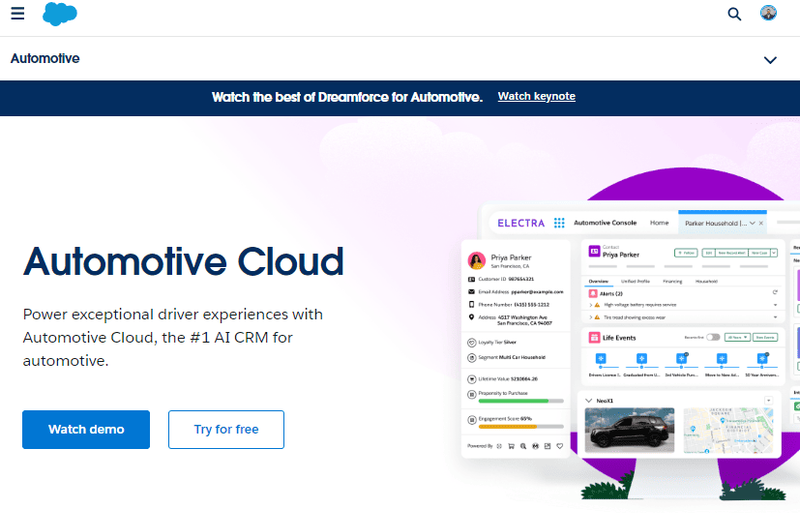Refresh the Alerts section
Viewport: 800px width, 513px height.
[x=774, y=292]
